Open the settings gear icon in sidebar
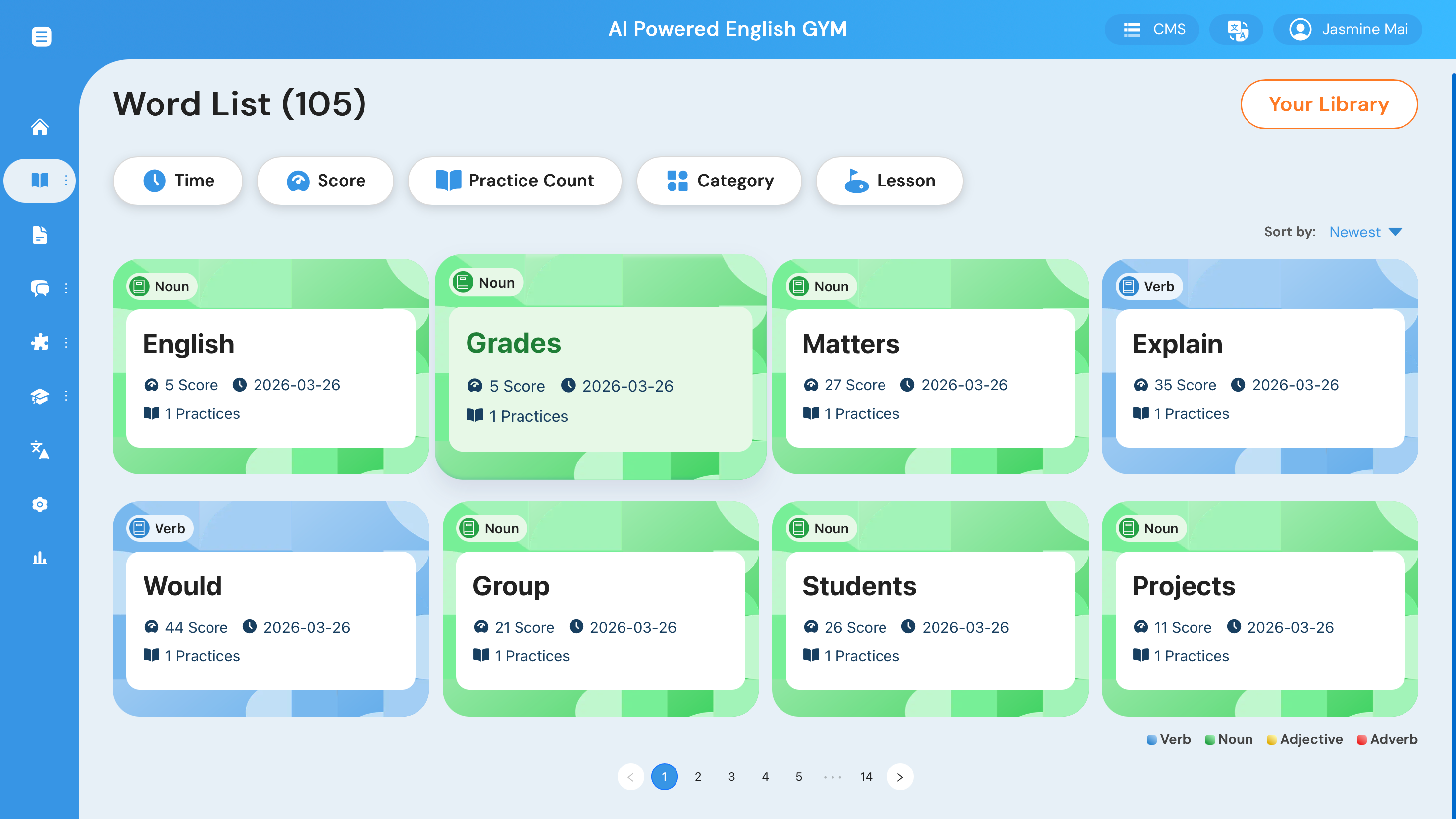This screenshot has width=1456, height=819. click(40, 504)
